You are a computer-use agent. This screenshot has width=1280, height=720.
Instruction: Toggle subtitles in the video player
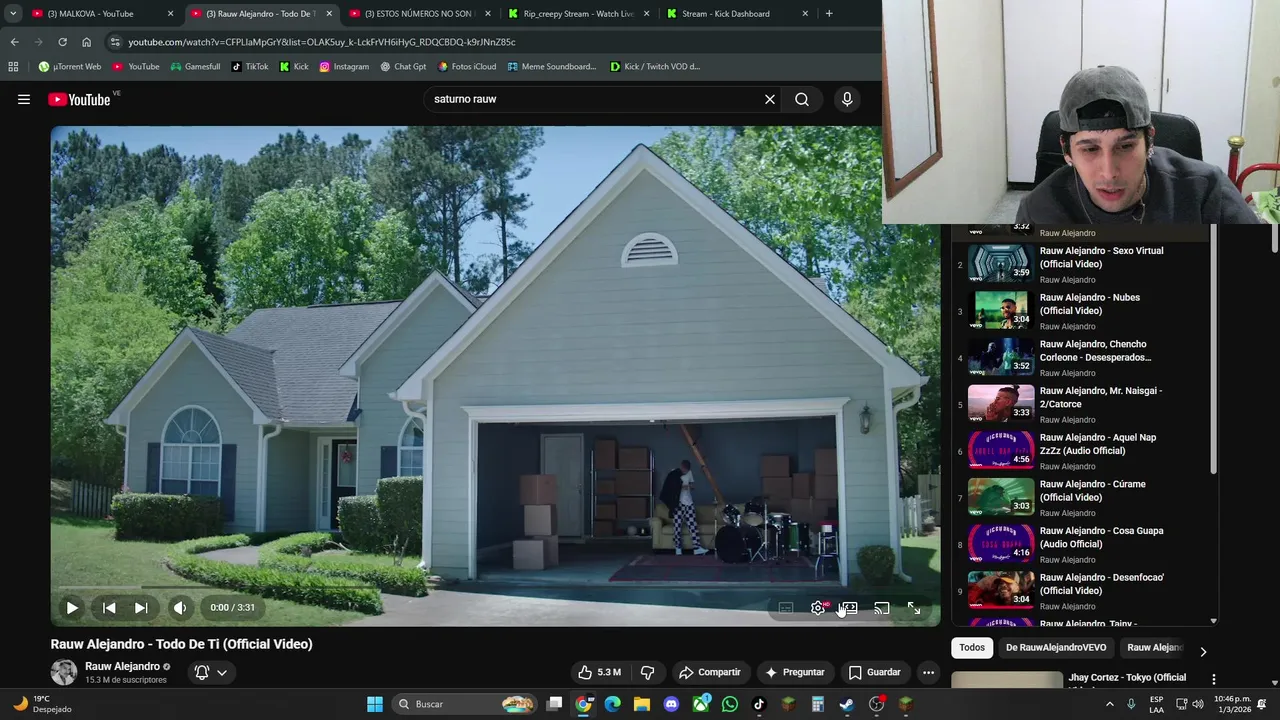pyautogui.click(x=786, y=608)
